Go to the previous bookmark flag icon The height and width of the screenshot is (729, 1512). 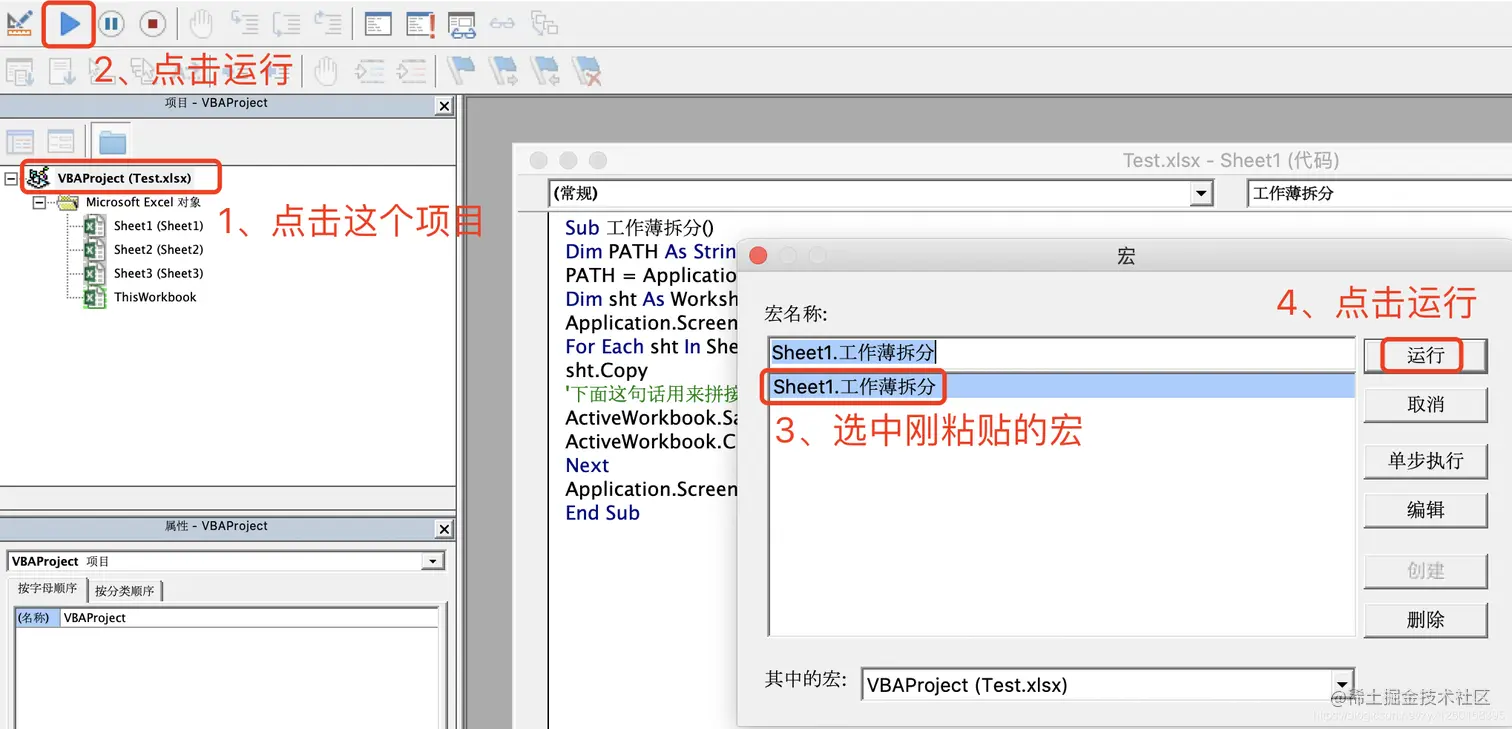pyautogui.click(x=544, y=71)
